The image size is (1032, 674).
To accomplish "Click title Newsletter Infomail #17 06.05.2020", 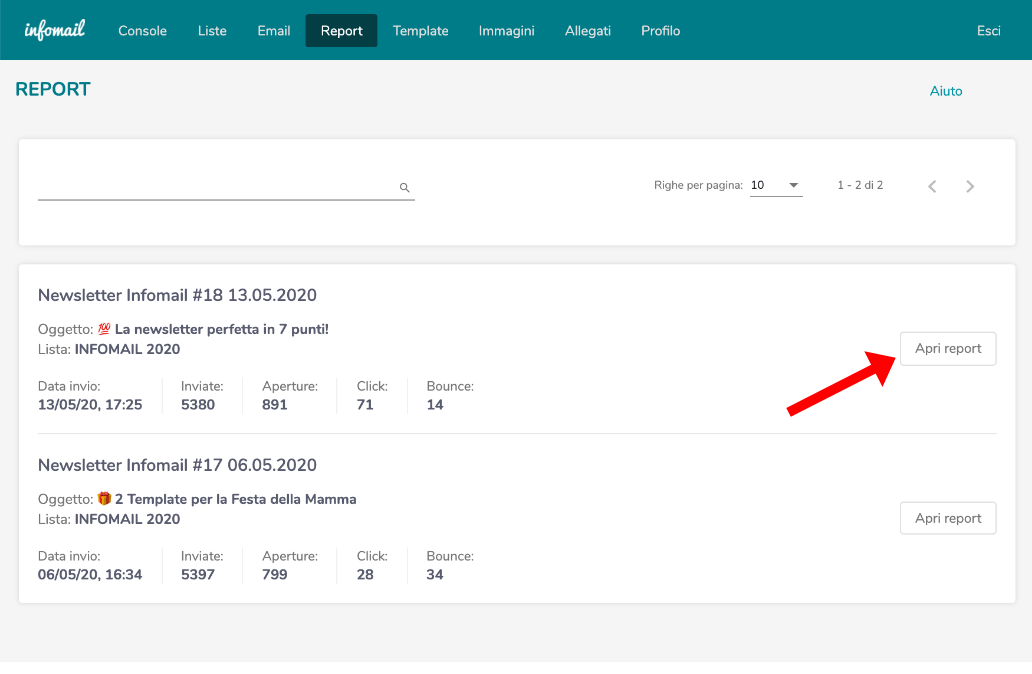I will tap(177, 465).
